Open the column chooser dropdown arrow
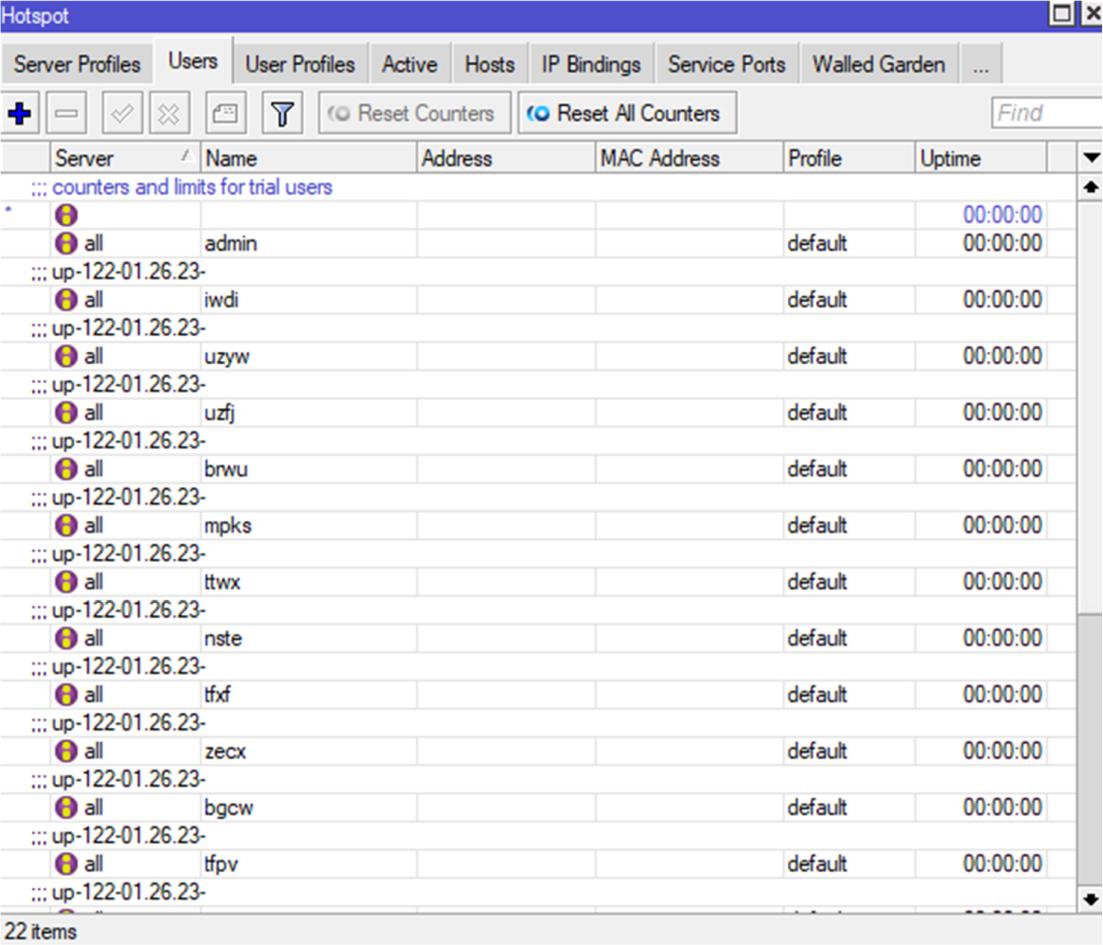The height and width of the screenshot is (945, 1103). pyautogui.click(x=1091, y=158)
